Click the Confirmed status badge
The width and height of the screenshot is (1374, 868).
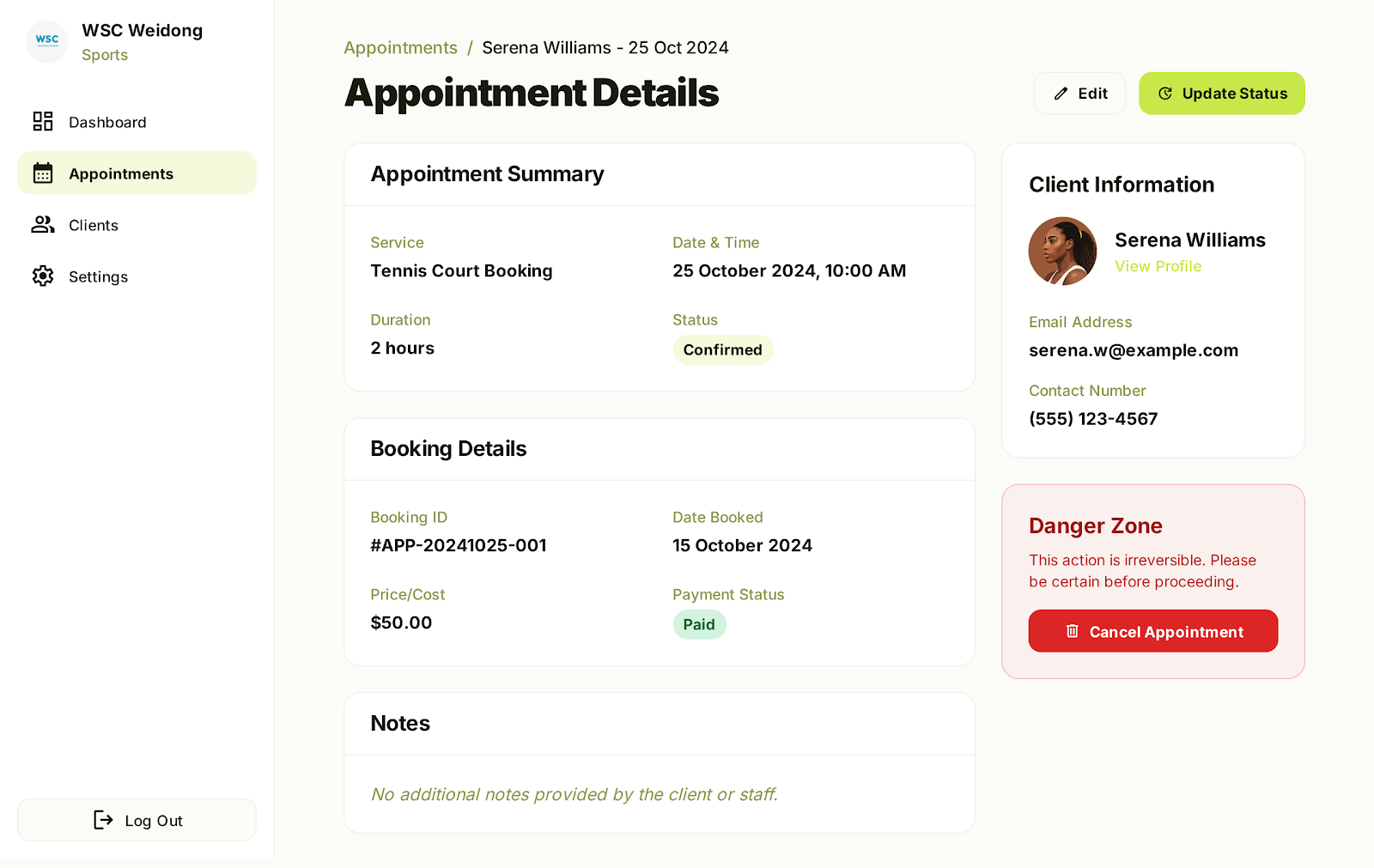(722, 349)
